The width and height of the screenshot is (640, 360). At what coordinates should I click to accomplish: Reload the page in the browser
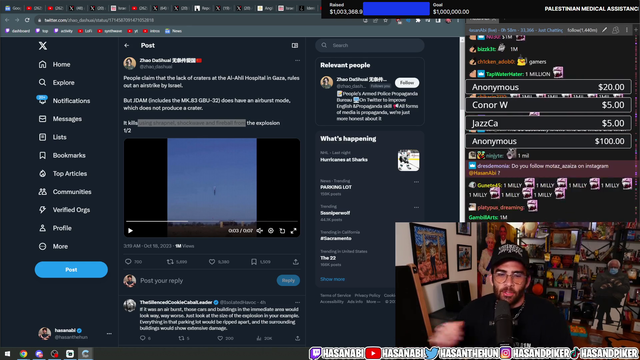click(27, 20)
